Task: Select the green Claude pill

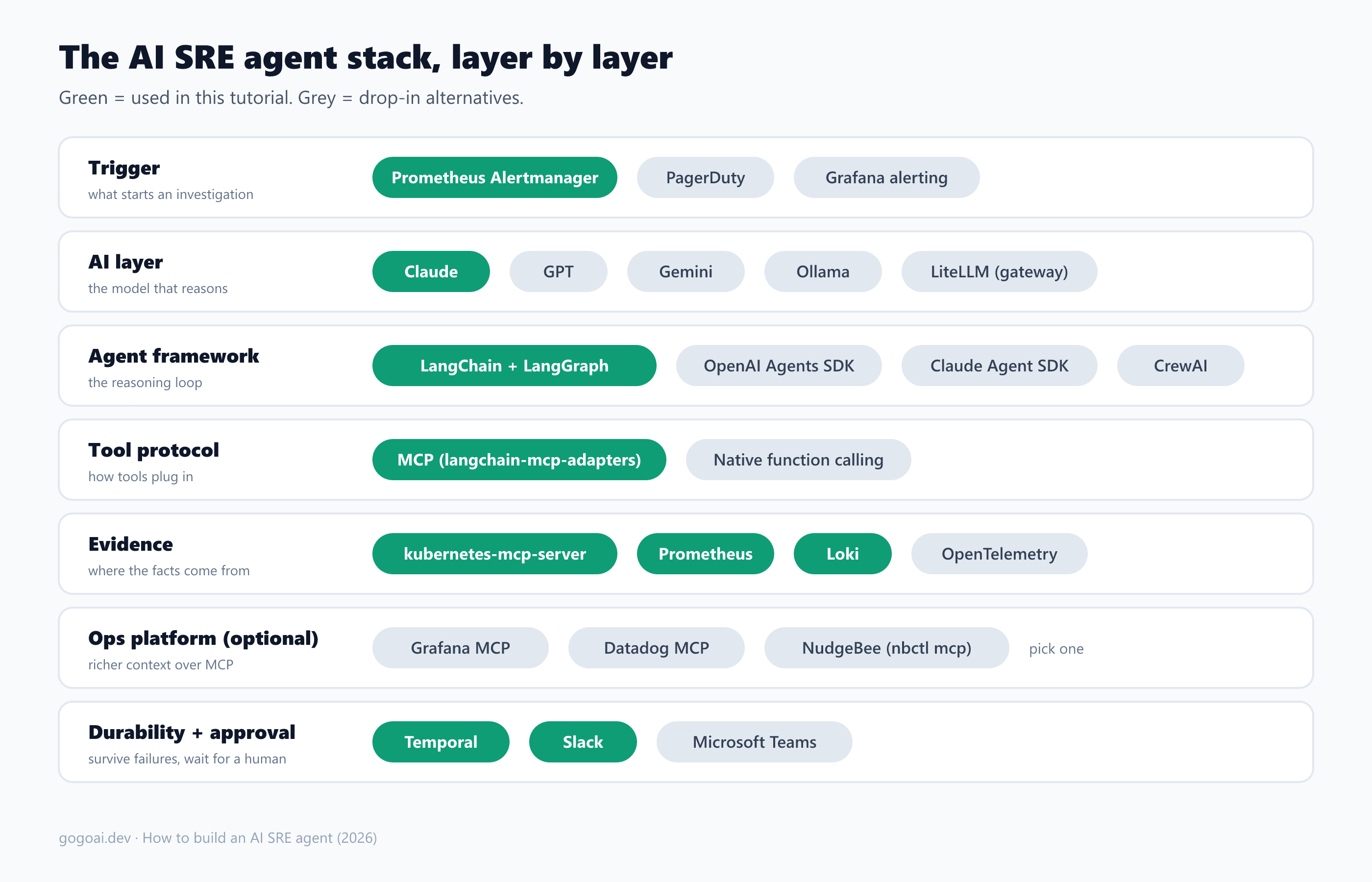Action: pos(431,271)
